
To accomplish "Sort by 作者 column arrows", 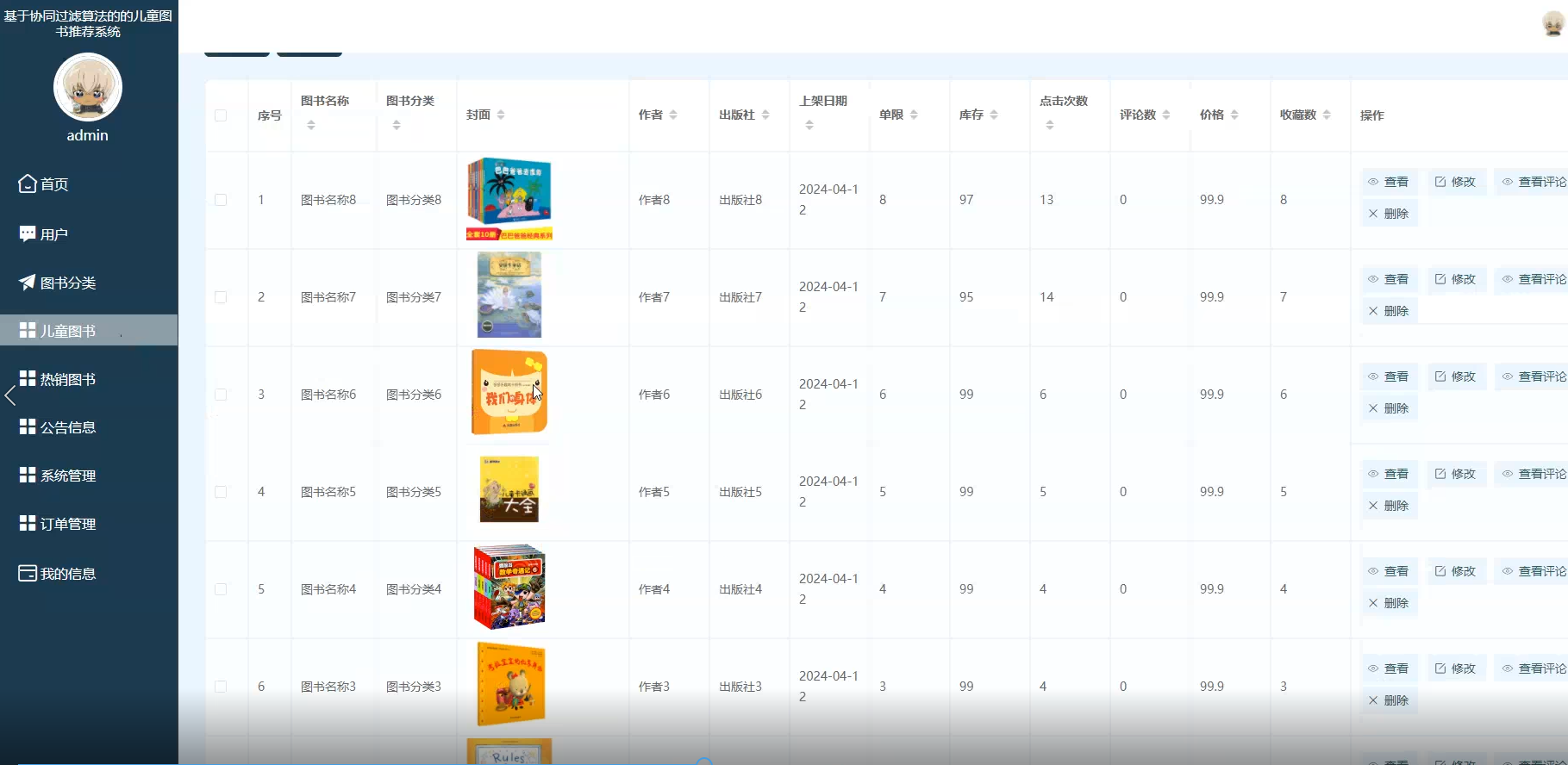I will [673, 115].
